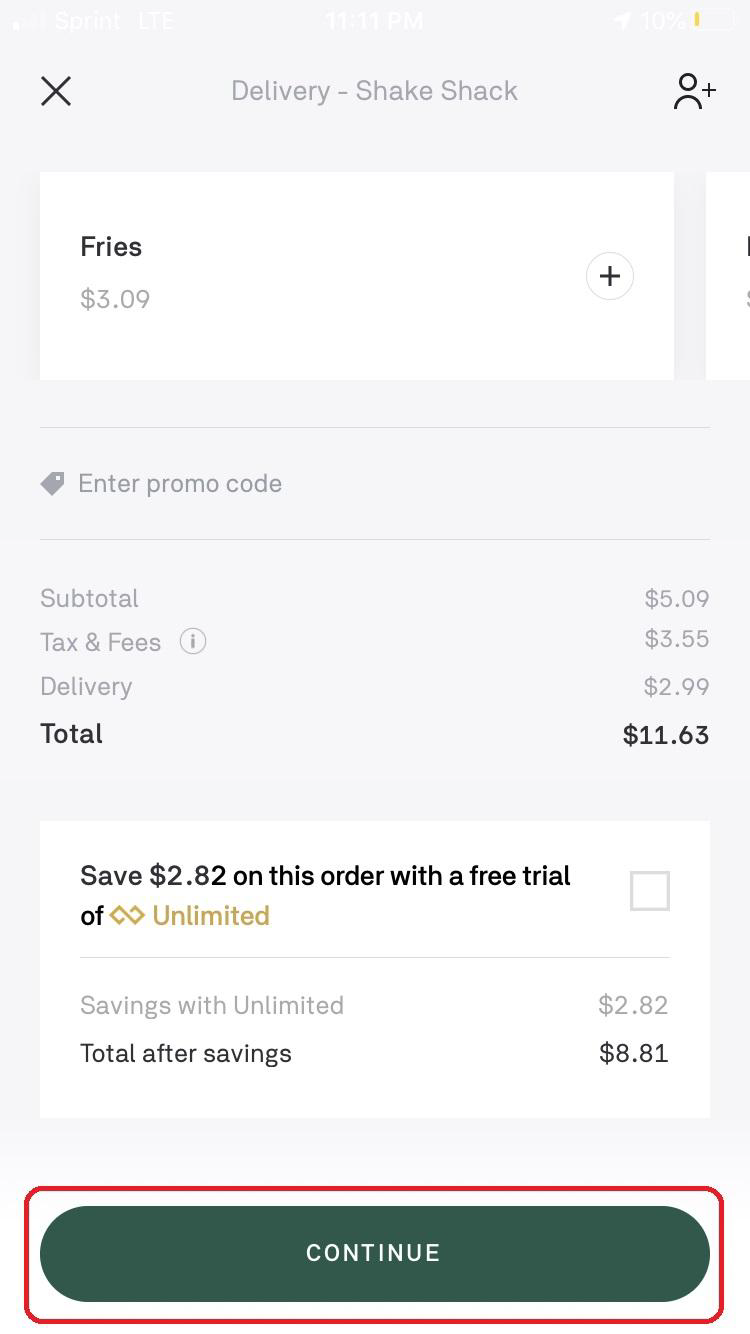Tap the Total row in the order summary
Image resolution: width=750 pixels, height=1334 pixels.
[x=375, y=733]
